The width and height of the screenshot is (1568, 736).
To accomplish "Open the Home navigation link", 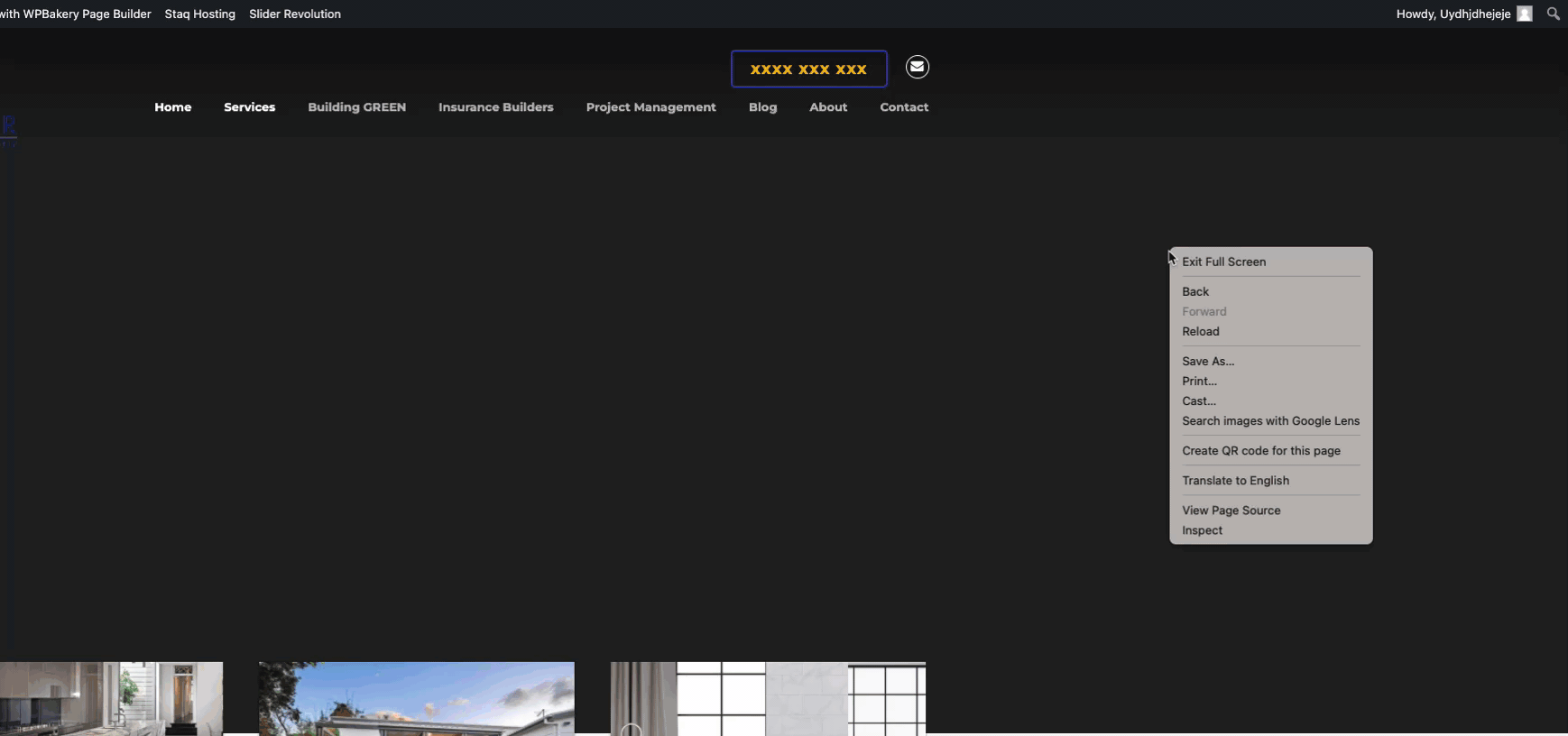I will click(x=172, y=106).
